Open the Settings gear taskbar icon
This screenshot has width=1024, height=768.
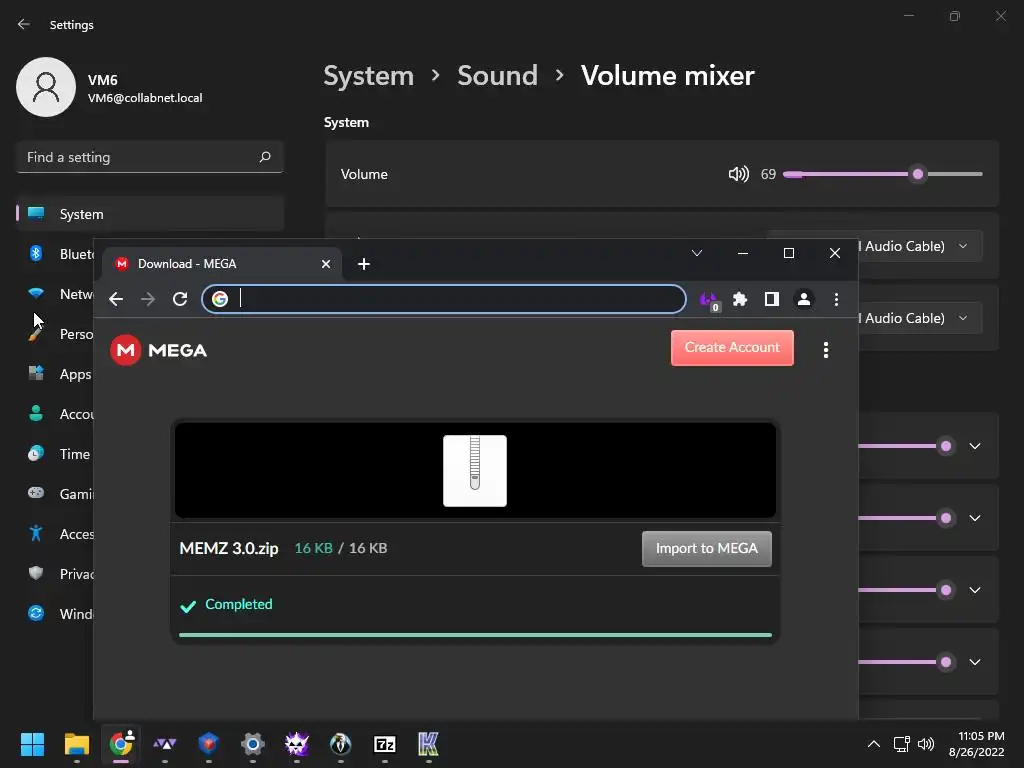(x=253, y=744)
